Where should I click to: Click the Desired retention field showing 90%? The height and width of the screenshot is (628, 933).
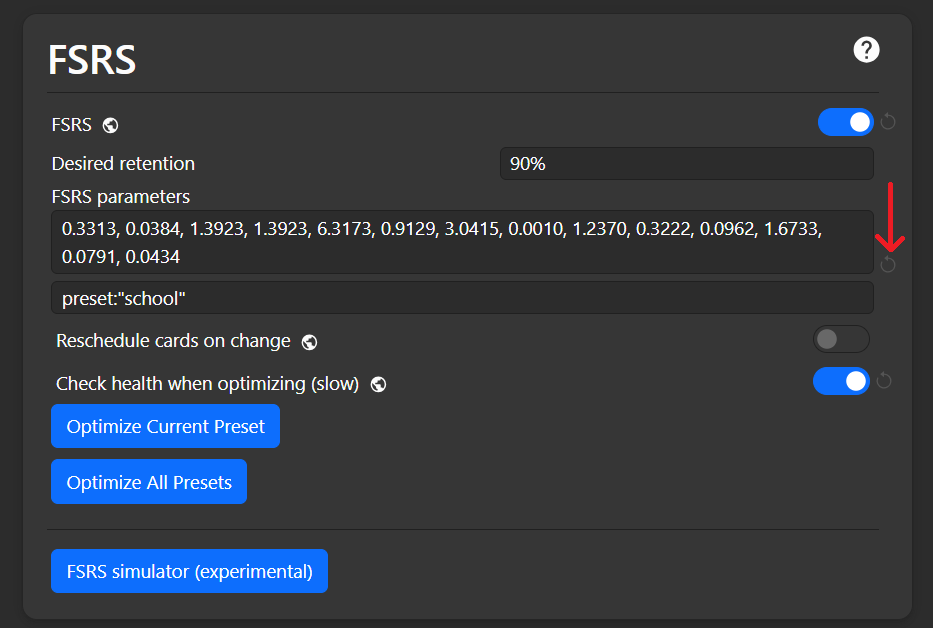tap(686, 164)
